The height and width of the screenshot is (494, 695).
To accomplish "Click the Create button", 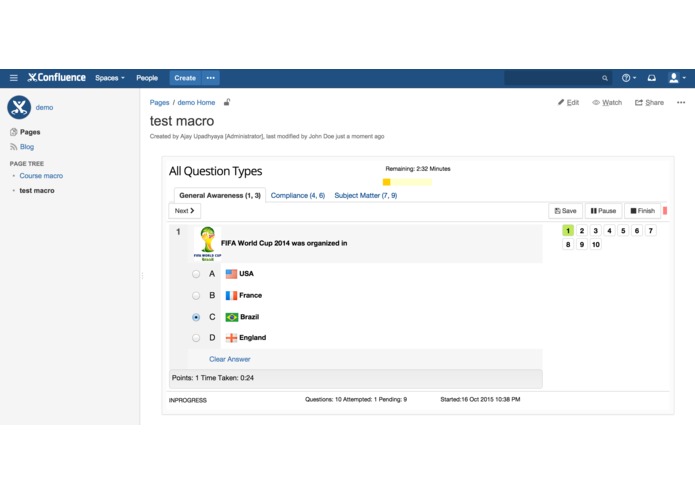I will pos(185,78).
